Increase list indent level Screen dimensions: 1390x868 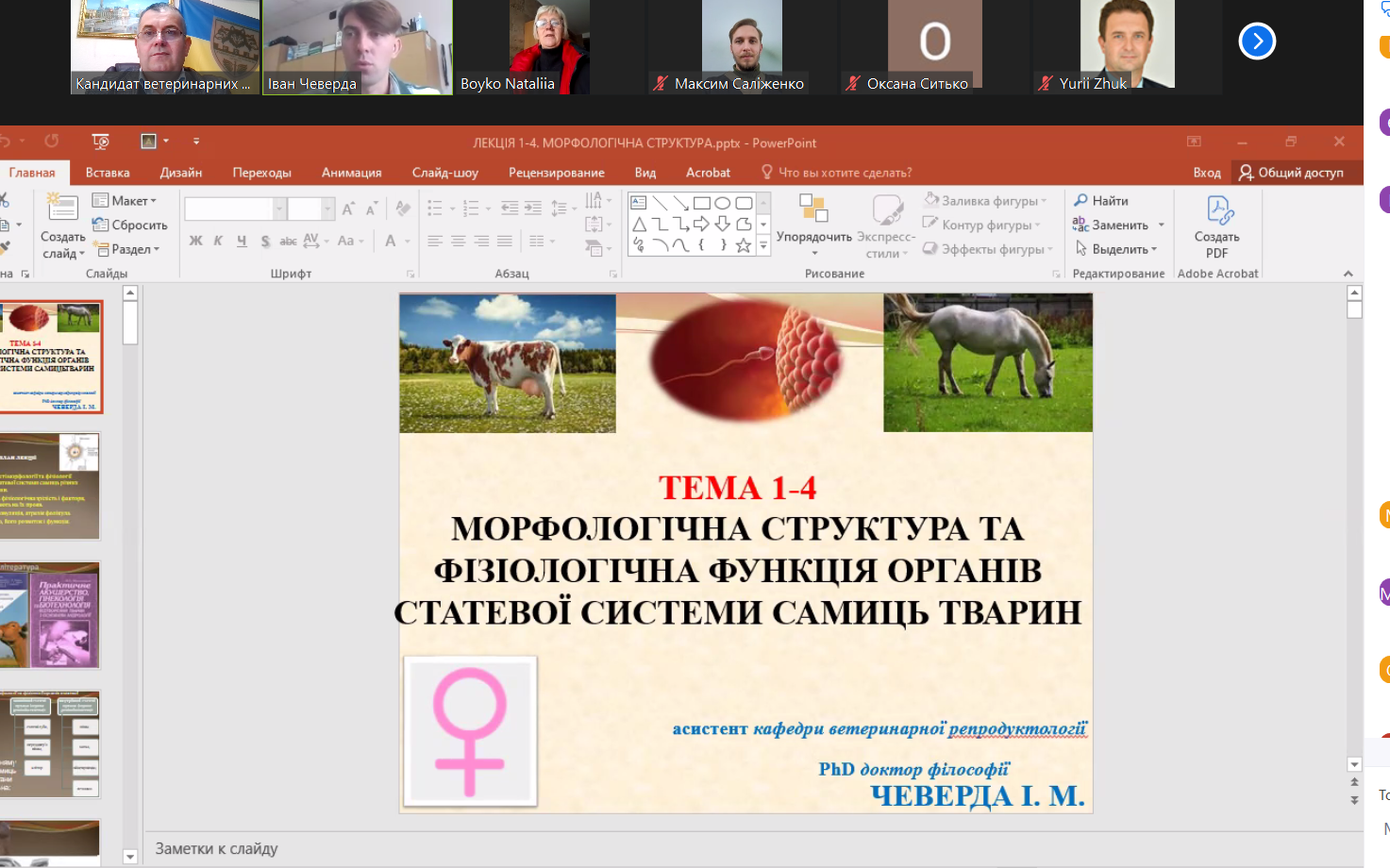tap(533, 209)
